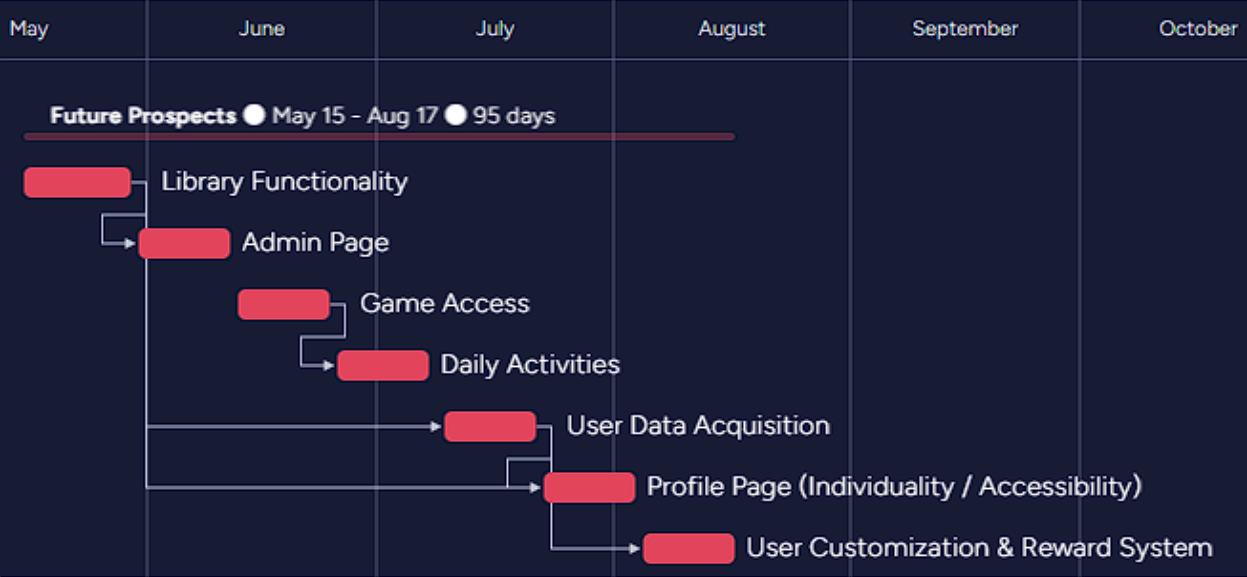The width and height of the screenshot is (1247, 577).
Task: Click the Library Functionality label text
Action: (x=284, y=181)
